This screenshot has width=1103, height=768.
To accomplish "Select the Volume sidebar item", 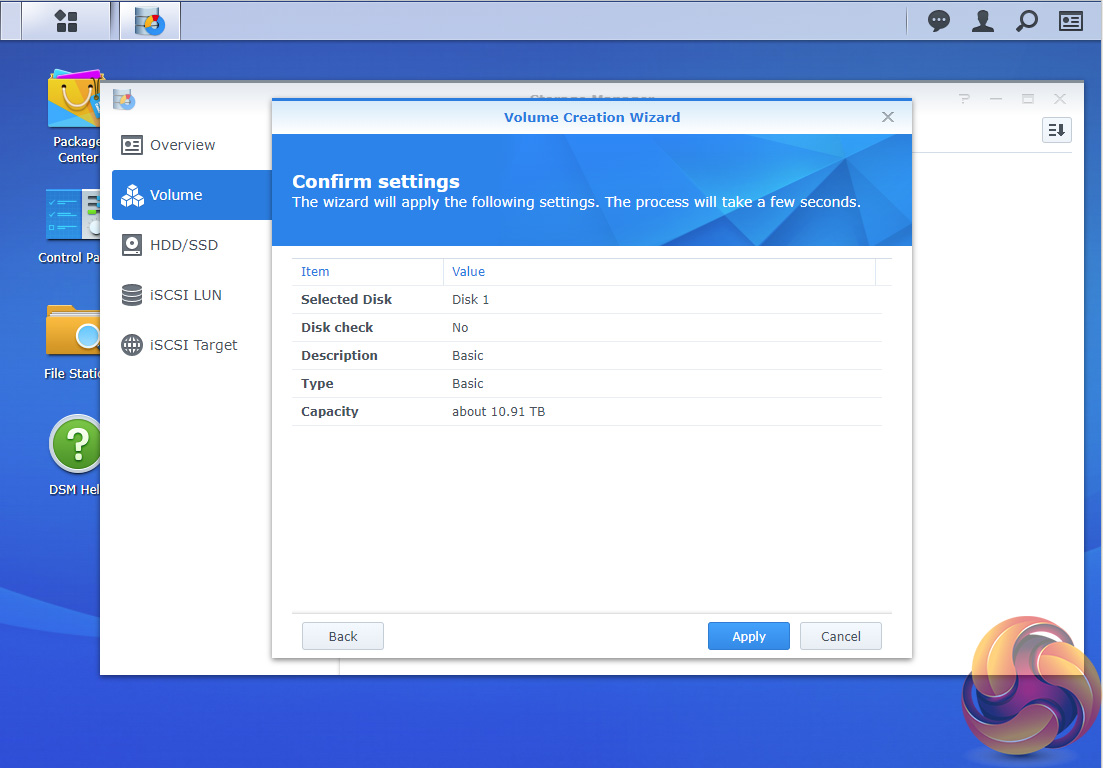I will (x=191, y=195).
